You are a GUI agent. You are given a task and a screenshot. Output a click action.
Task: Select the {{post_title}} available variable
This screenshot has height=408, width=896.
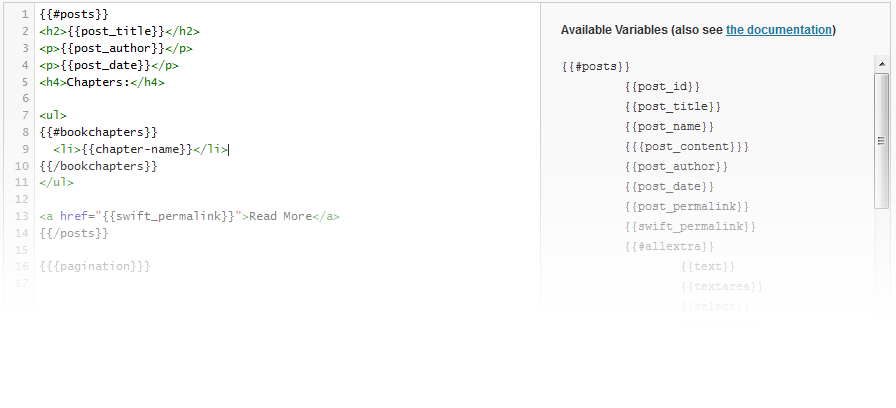(673, 107)
